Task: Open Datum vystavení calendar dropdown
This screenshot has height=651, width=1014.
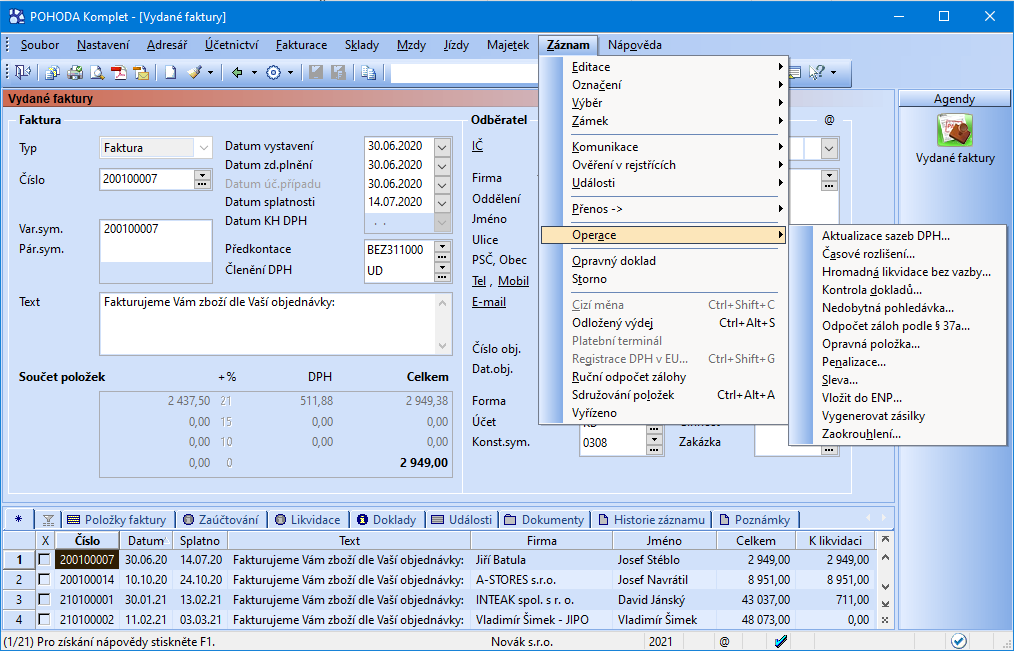Action: point(442,147)
